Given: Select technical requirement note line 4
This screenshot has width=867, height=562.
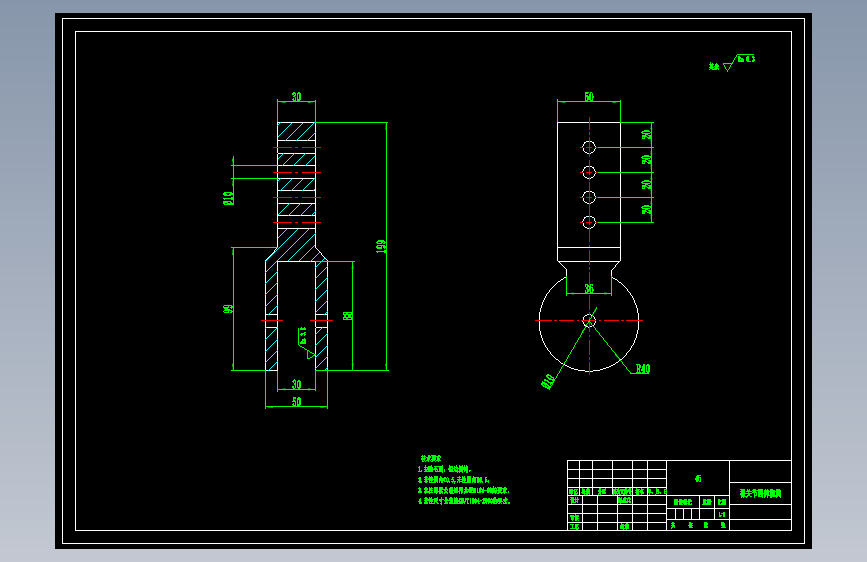Looking at the screenshot, I should point(464,501).
